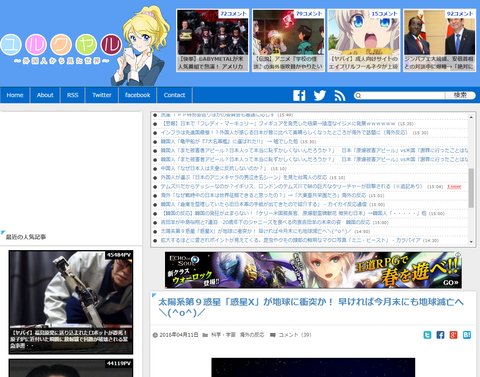Click the down arrow of news list scrollbar
The width and height of the screenshot is (480, 377).
[471, 242]
